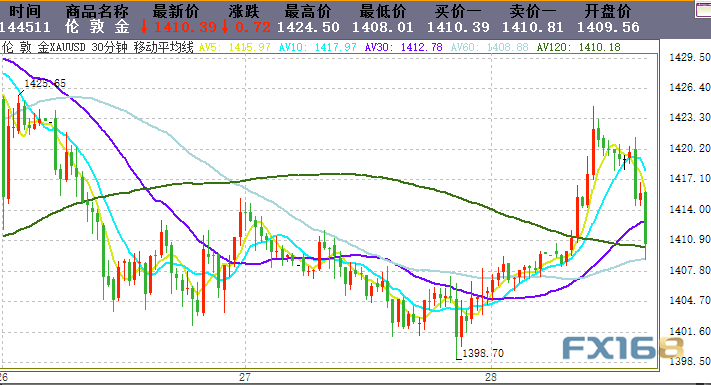Click the red down arrow before 1410.39
The height and width of the screenshot is (385, 711).
[144, 27]
